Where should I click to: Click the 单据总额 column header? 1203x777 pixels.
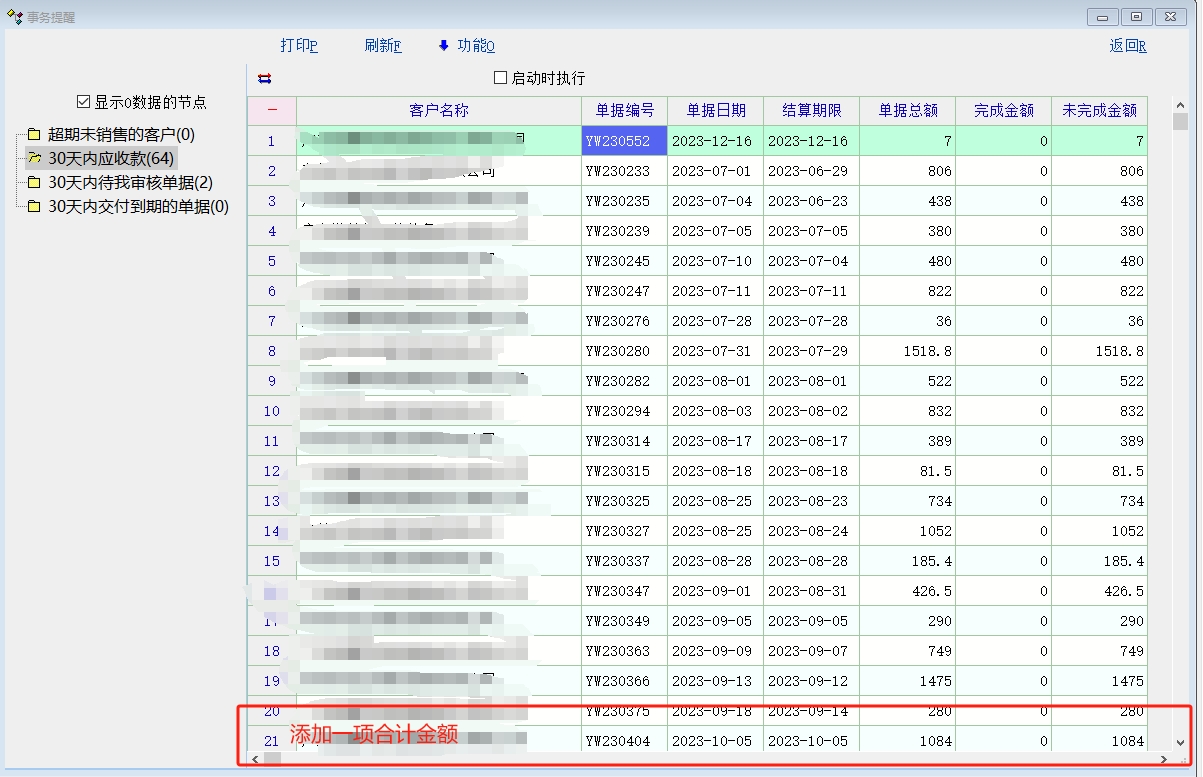click(907, 110)
